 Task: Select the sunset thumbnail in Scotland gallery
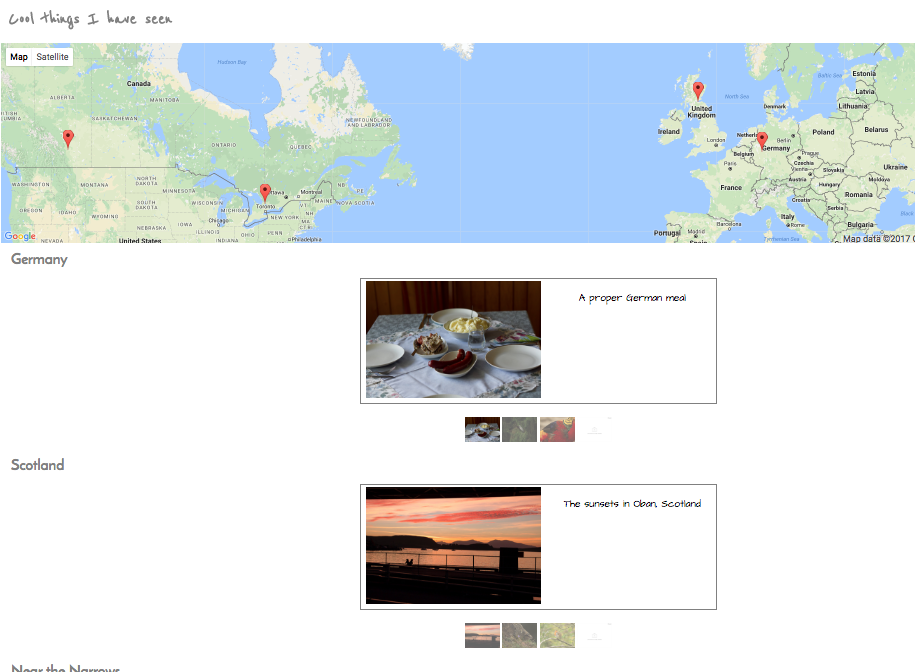tap(482, 635)
